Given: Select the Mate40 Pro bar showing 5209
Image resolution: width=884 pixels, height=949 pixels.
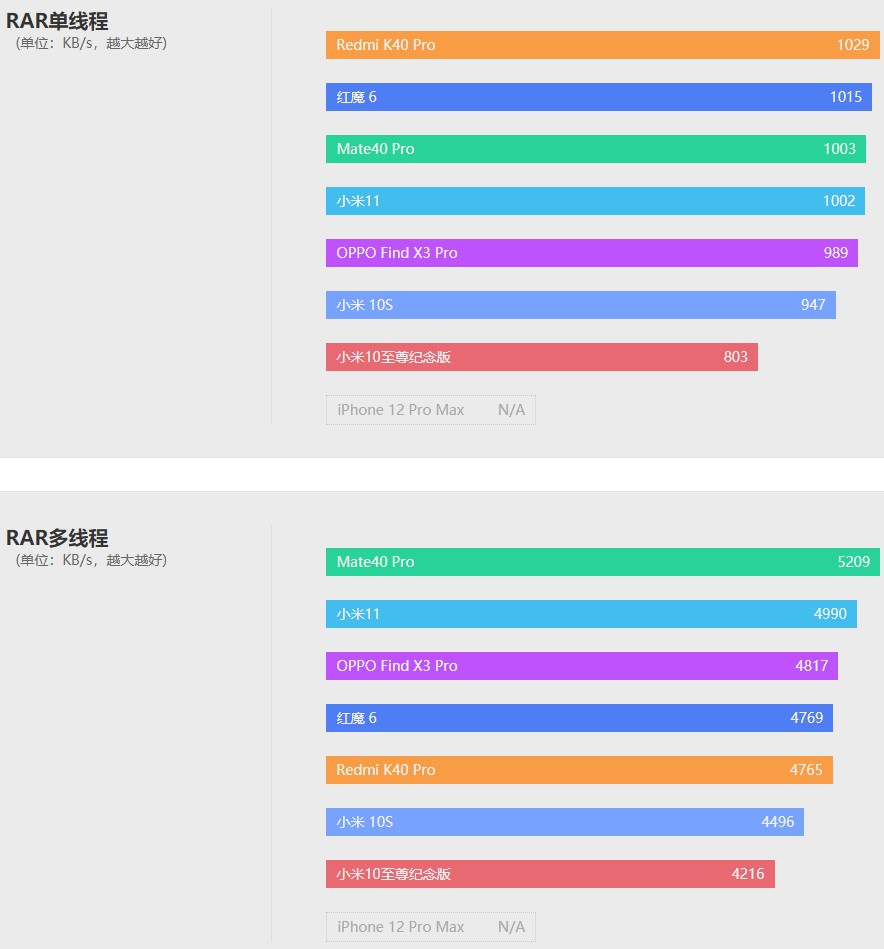Looking at the screenshot, I should coord(603,562).
